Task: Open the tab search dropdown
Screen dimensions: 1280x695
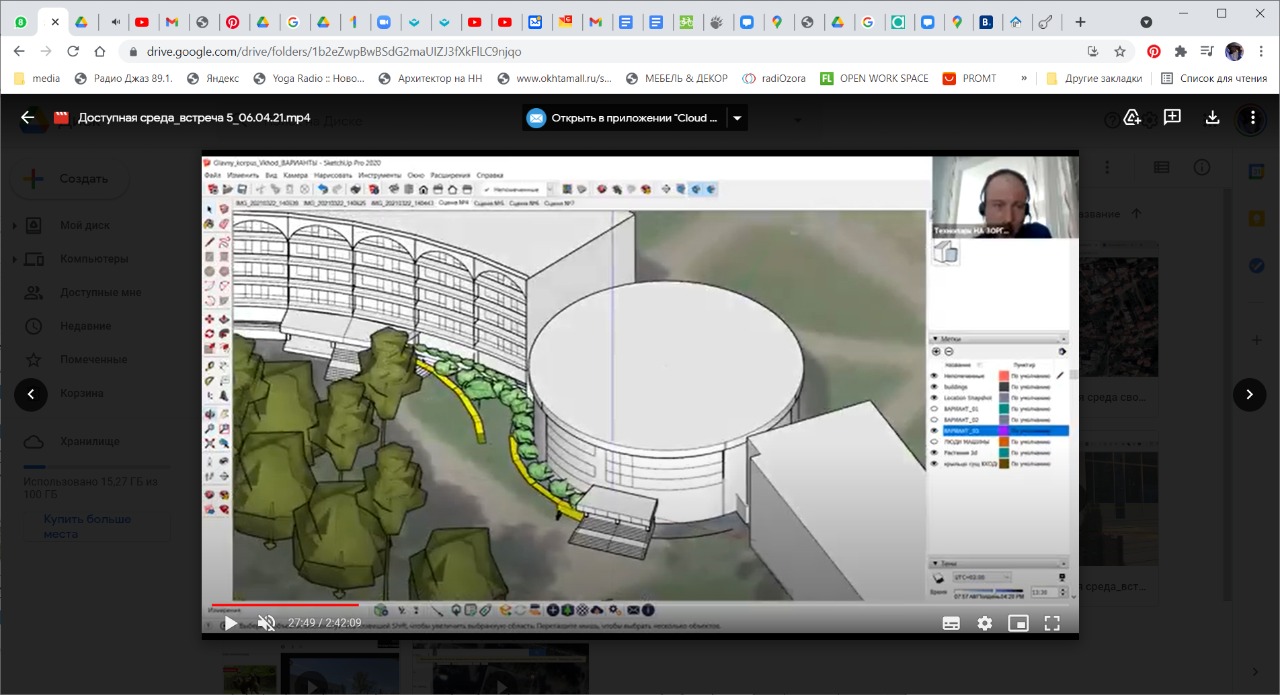Action: (x=1146, y=21)
